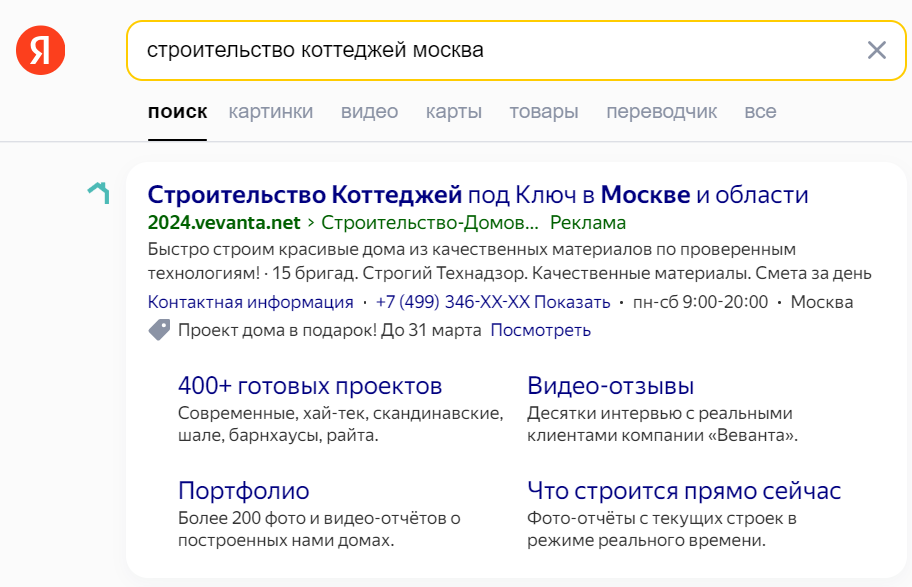Open the 'Видео-отзывы' sitelink

pos(611,386)
